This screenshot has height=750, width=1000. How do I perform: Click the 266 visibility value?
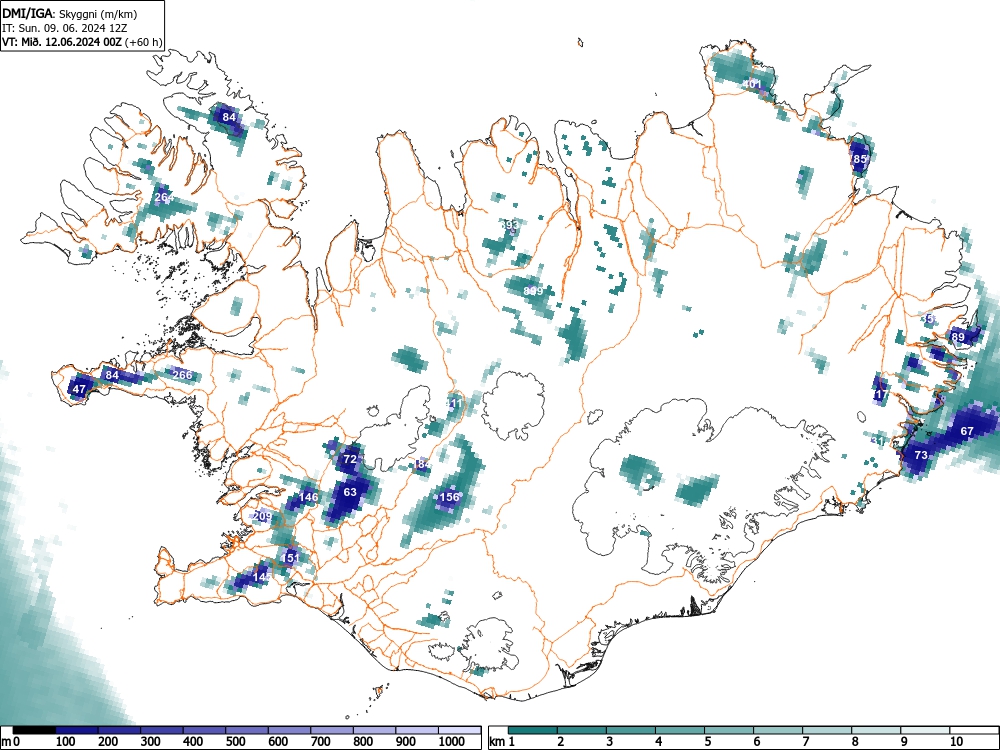pyautogui.click(x=182, y=374)
